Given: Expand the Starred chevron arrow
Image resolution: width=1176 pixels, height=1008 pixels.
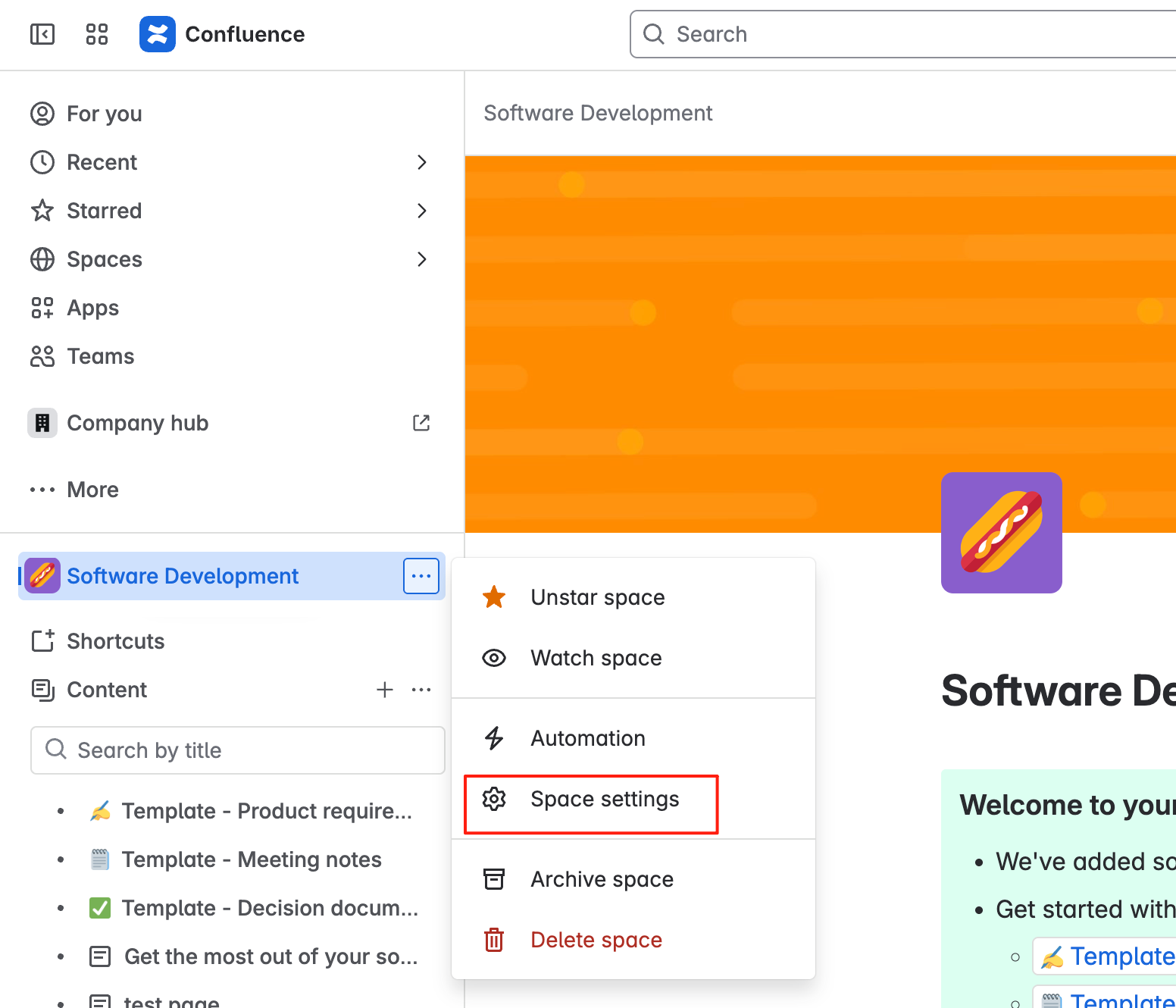Looking at the screenshot, I should 422,211.
